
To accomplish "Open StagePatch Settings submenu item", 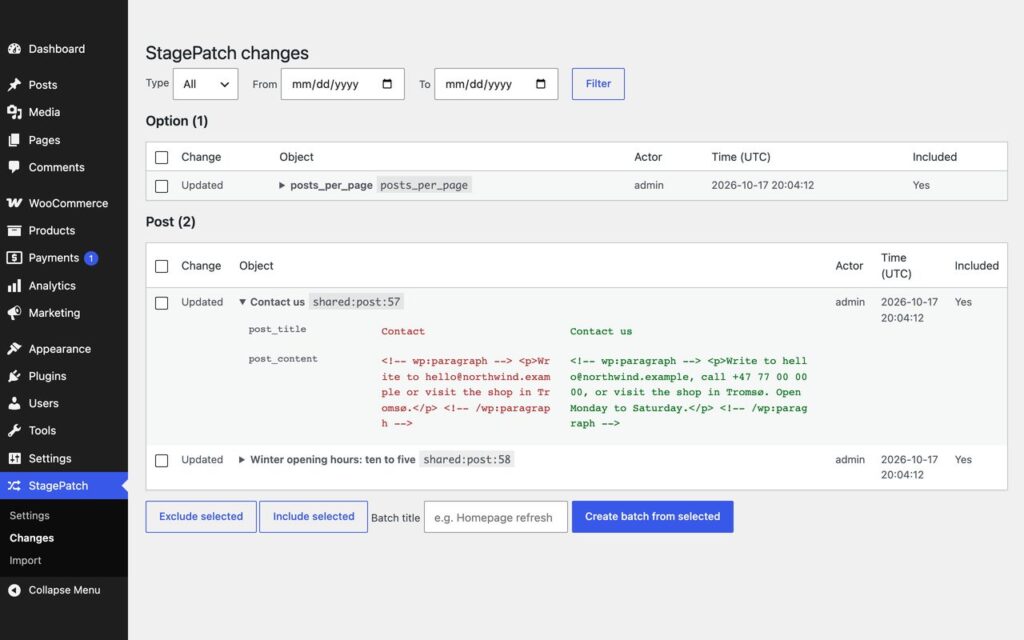I will tap(29, 515).
